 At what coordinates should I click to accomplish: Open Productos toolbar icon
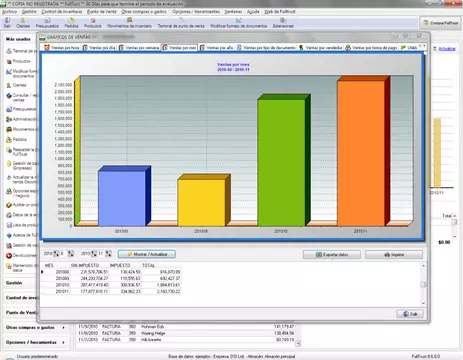tap(93, 23)
